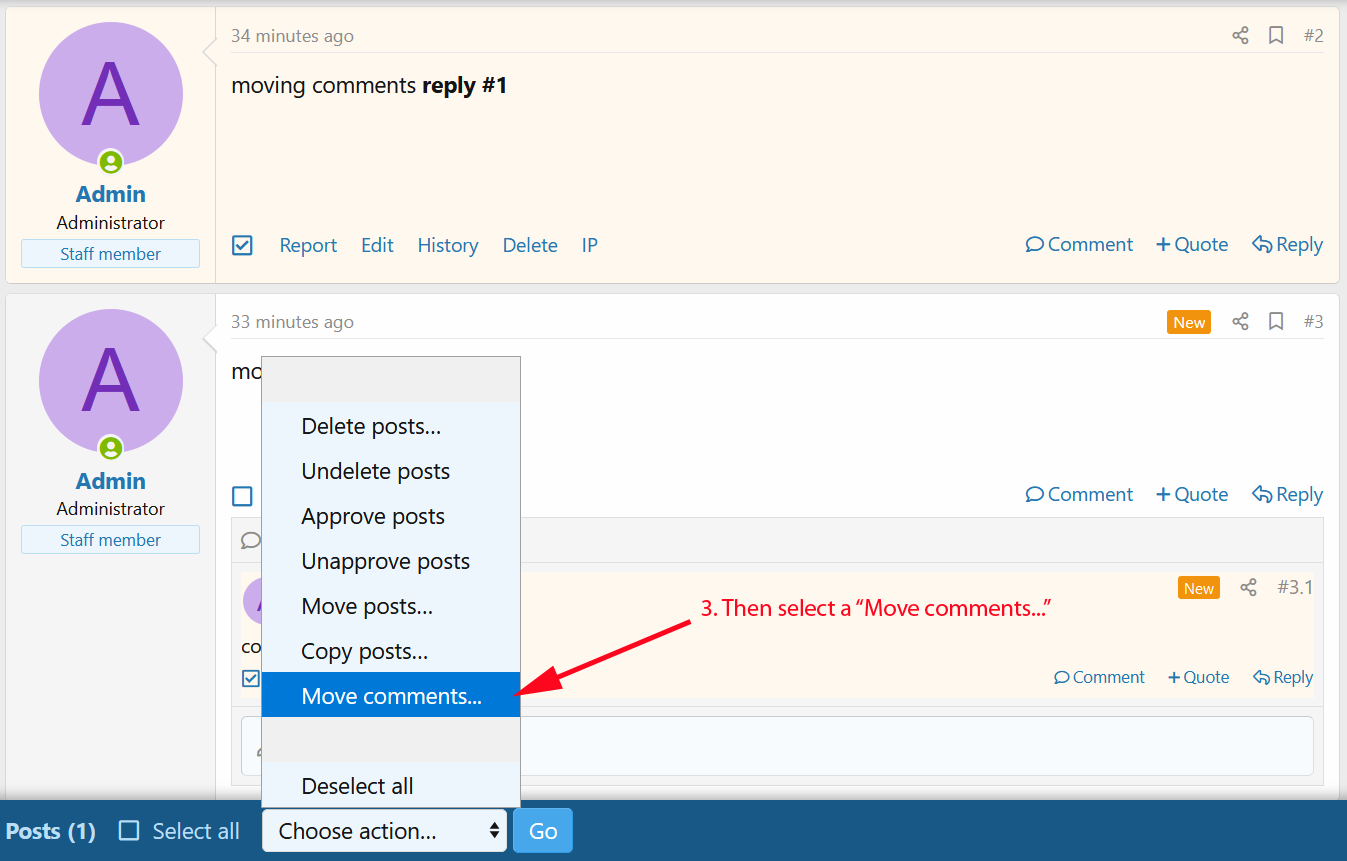Bookmark post #2 using the bookmark icon
This screenshot has height=861, width=1347.
point(1276,36)
